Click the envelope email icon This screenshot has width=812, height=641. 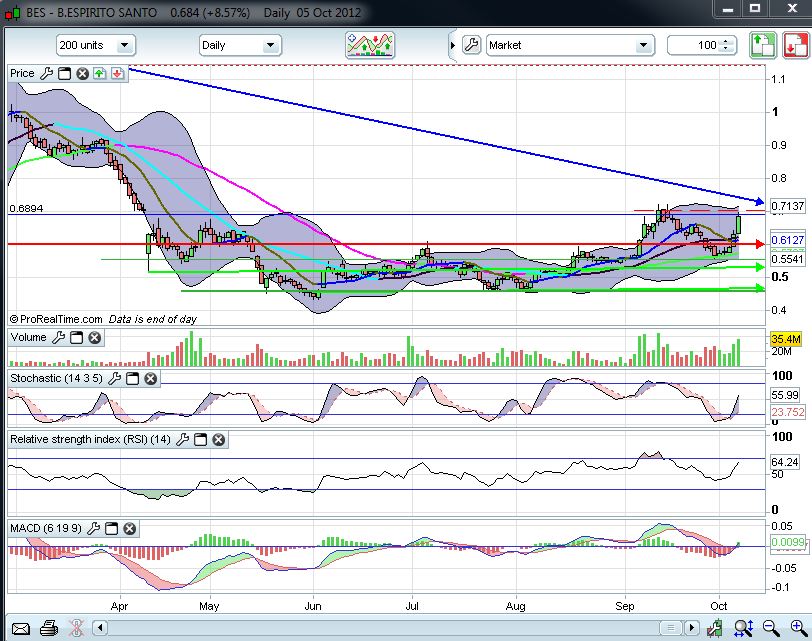pos(21,628)
